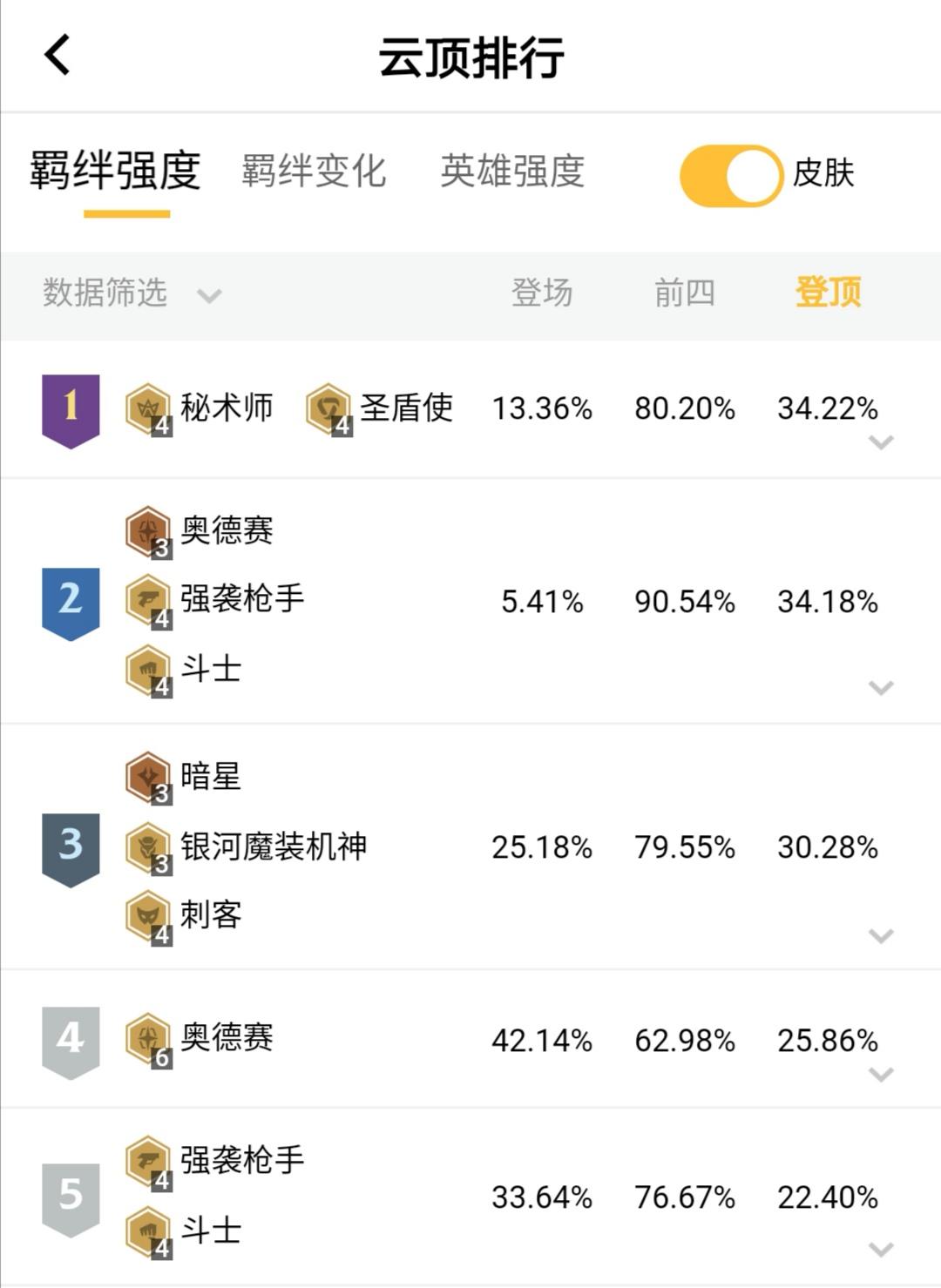The height and width of the screenshot is (1288, 941).
Task: Open the rank 5 强袭枪手 斗士 row
Action: tap(470, 1197)
